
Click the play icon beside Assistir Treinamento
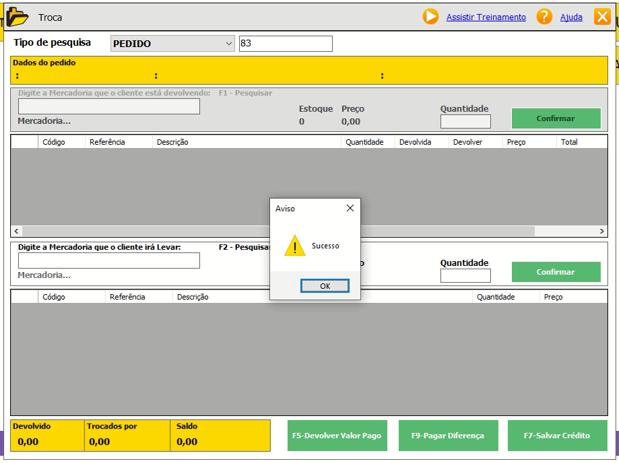430,17
